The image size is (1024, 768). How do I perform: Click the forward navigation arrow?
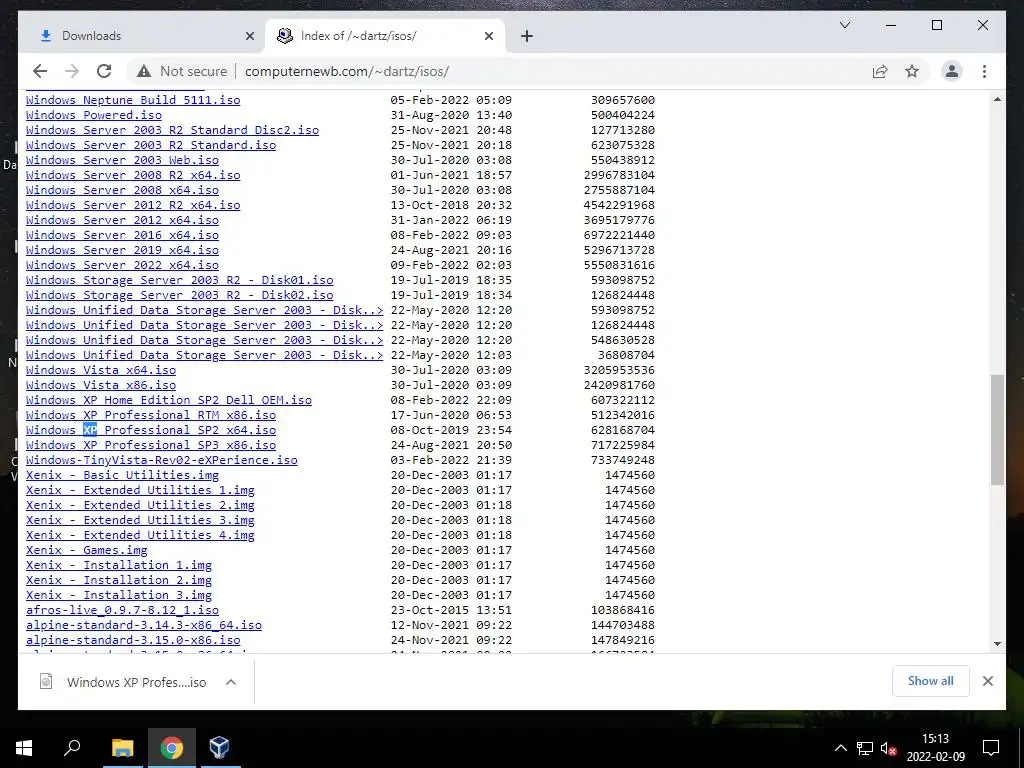point(72,71)
